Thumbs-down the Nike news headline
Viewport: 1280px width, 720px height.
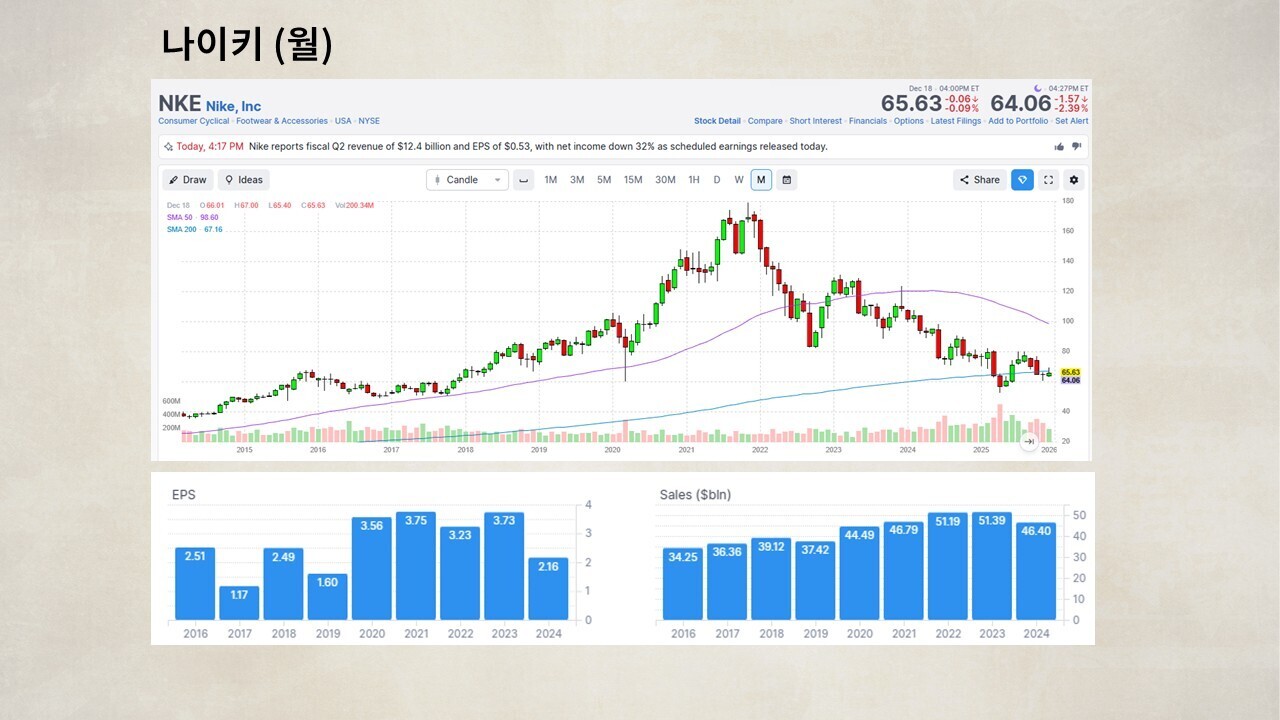click(x=1077, y=146)
